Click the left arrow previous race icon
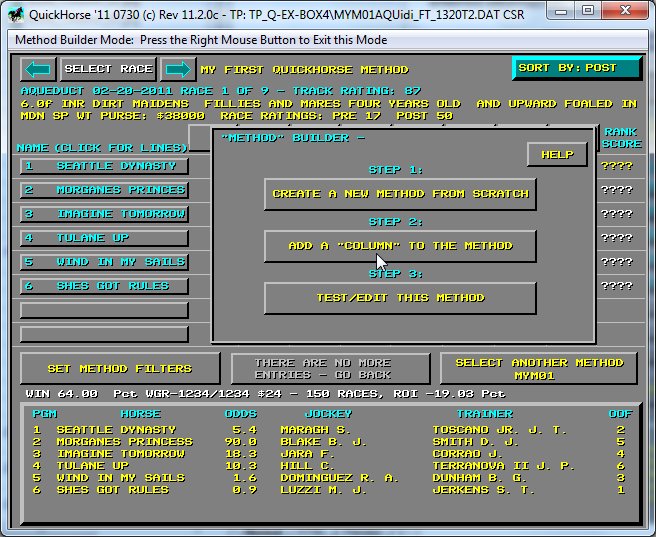The height and width of the screenshot is (537, 656). tap(39, 69)
